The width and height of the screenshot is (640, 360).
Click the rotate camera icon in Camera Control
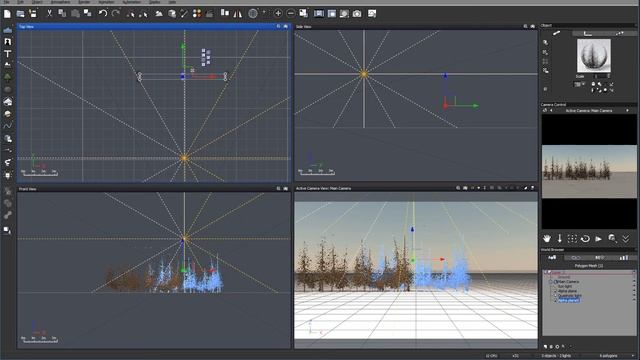(x=585, y=239)
